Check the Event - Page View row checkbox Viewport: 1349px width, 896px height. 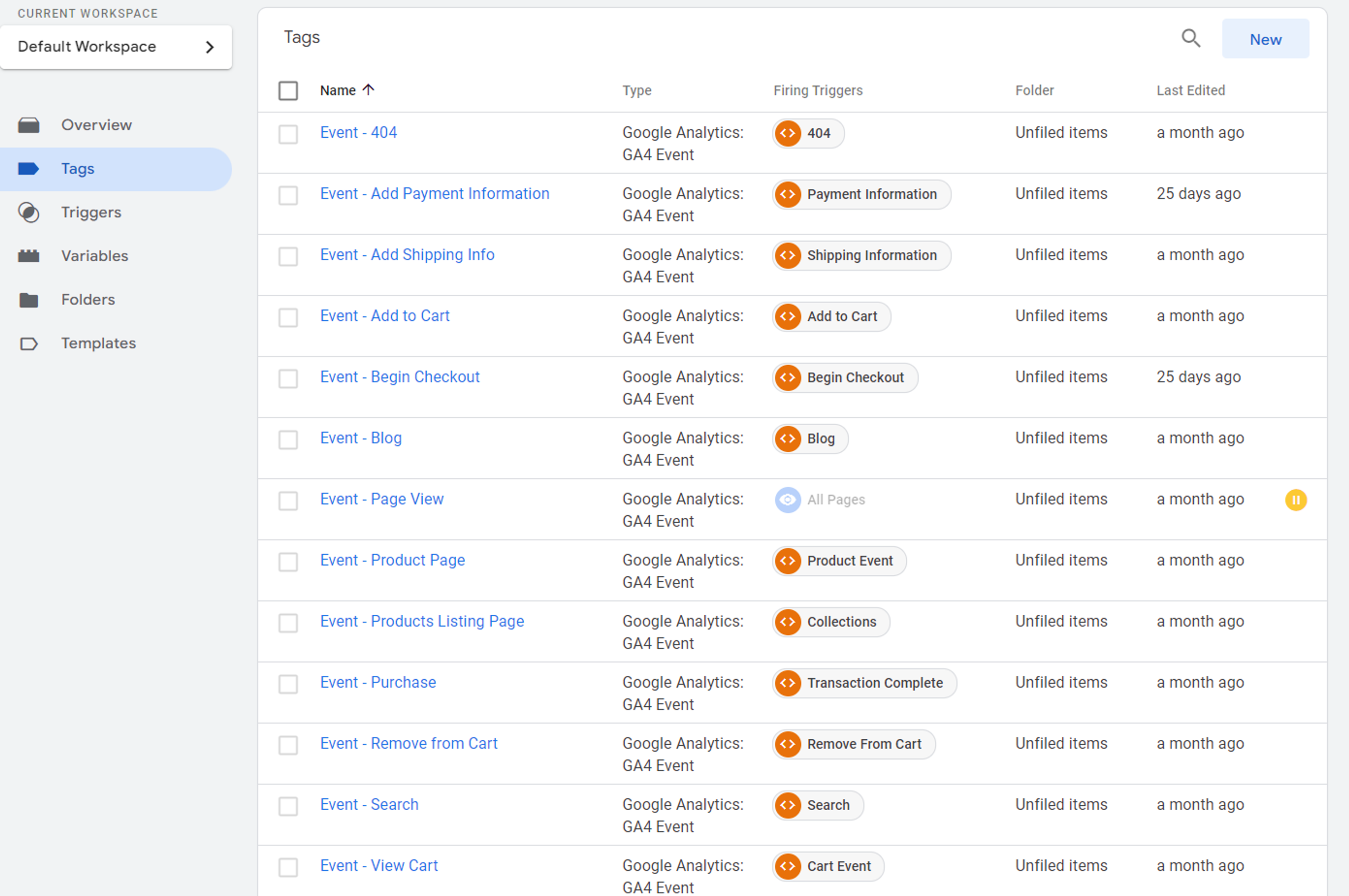[x=288, y=501]
